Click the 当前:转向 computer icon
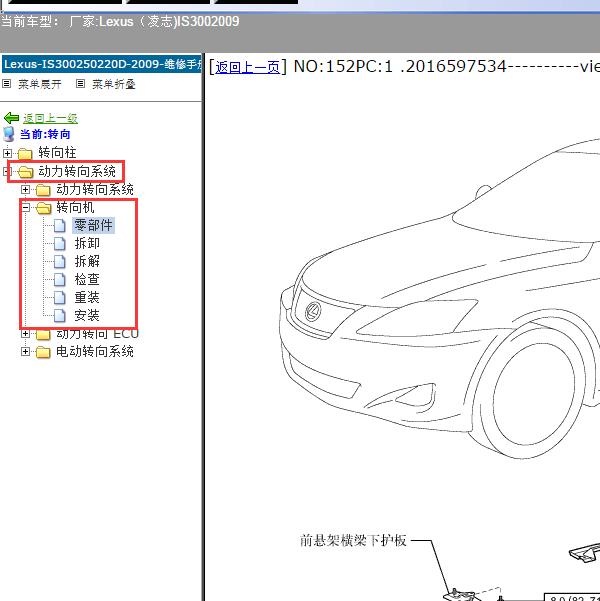 (x=9, y=135)
